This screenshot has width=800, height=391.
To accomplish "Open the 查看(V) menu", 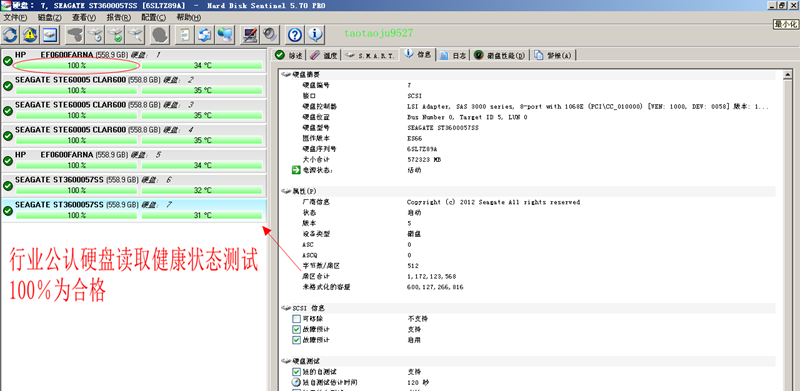I will [x=84, y=17].
